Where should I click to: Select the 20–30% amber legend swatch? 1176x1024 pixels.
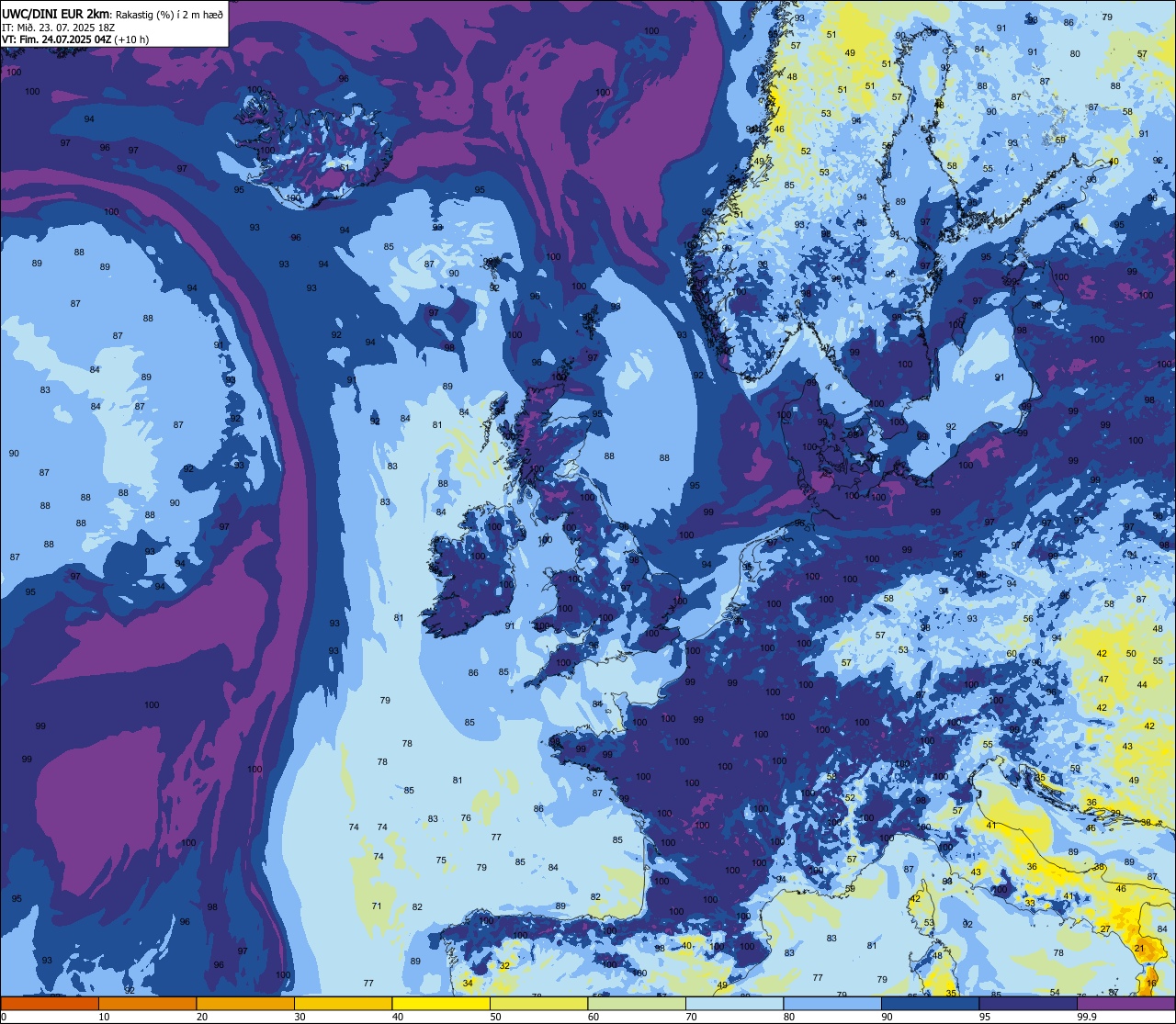coord(245,1003)
